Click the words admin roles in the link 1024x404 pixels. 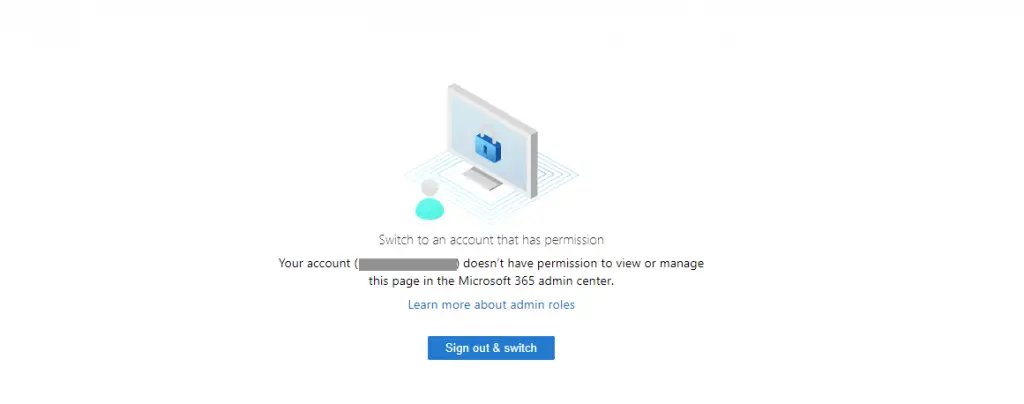pos(543,305)
